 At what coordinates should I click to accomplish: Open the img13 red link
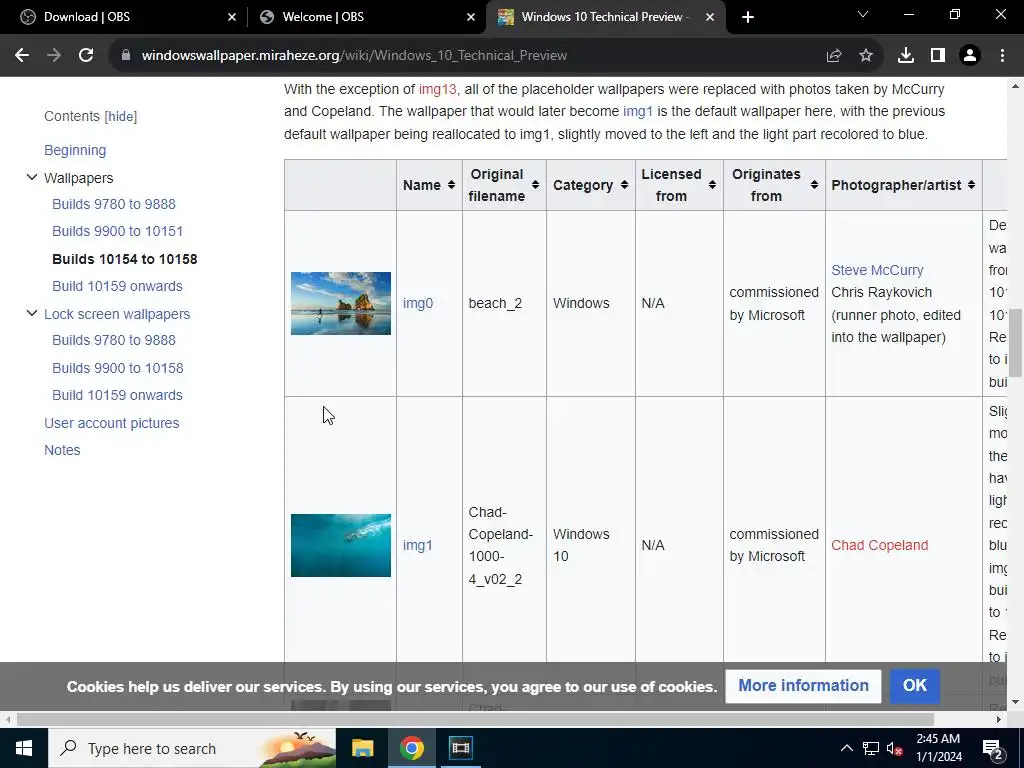438,89
